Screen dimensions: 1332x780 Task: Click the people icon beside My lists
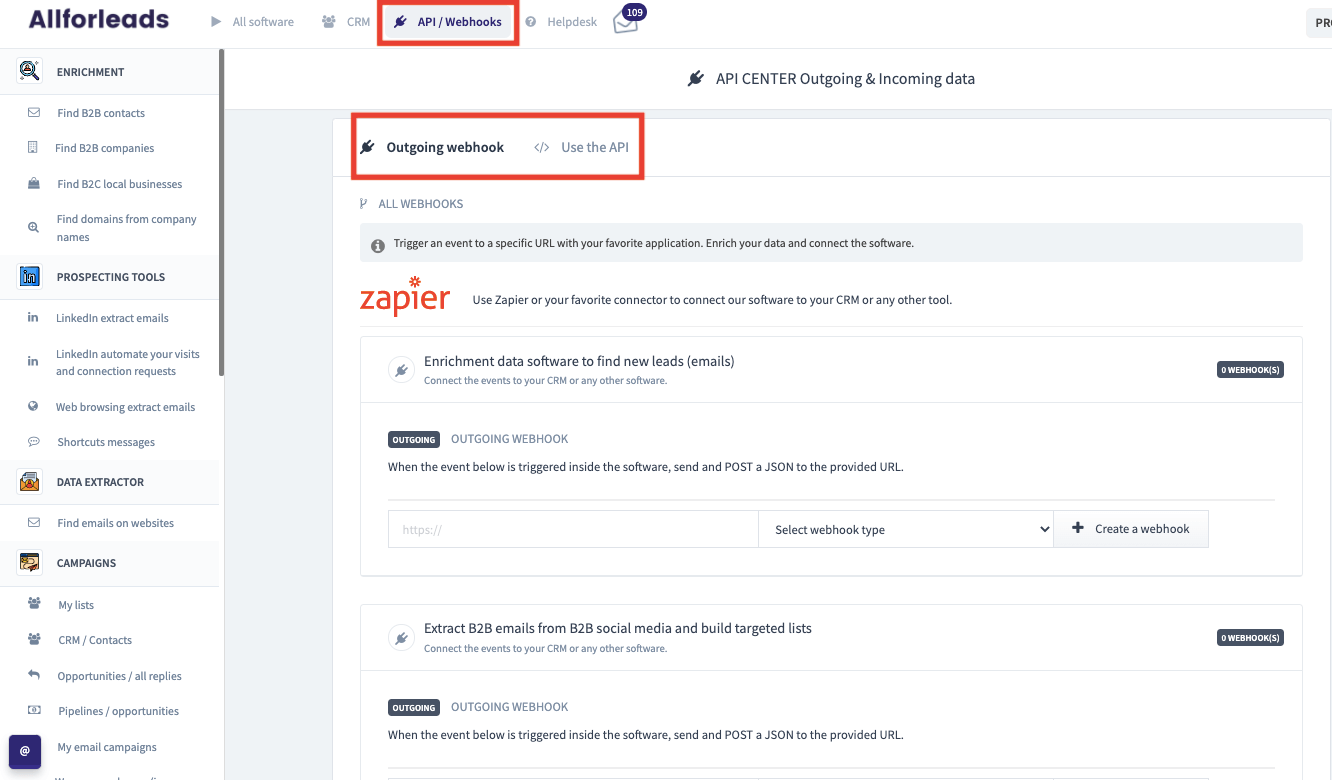coord(35,604)
